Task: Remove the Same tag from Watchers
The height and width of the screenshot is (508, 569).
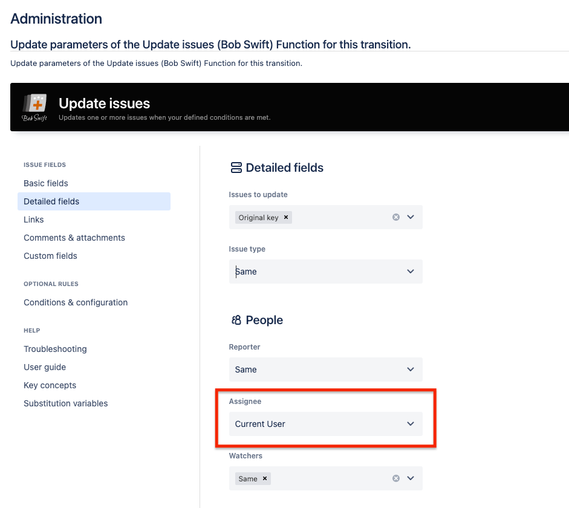Action: point(265,478)
